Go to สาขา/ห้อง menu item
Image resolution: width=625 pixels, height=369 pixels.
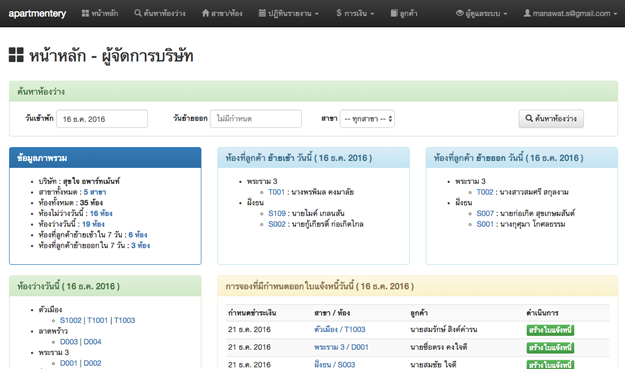click(x=222, y=13)
